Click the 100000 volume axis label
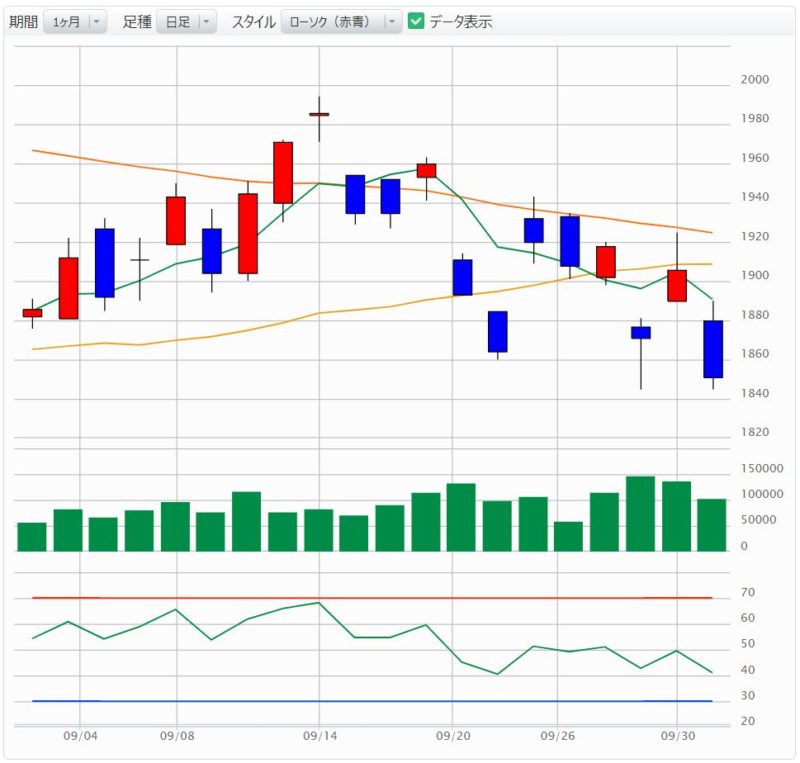The width and height of the screenshot is (800, 763). click(x=762, y=494)
